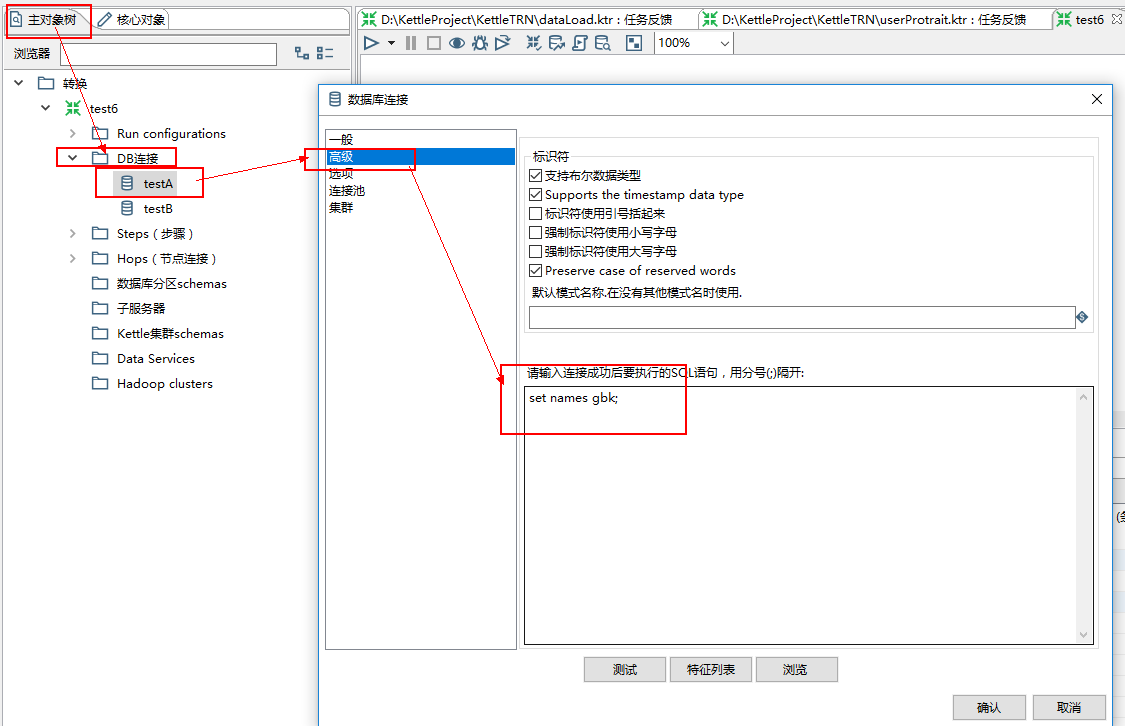Toggle 支持布尔数据类型 checkbox
Screen dimensions: 1125x726
[535, 176]
